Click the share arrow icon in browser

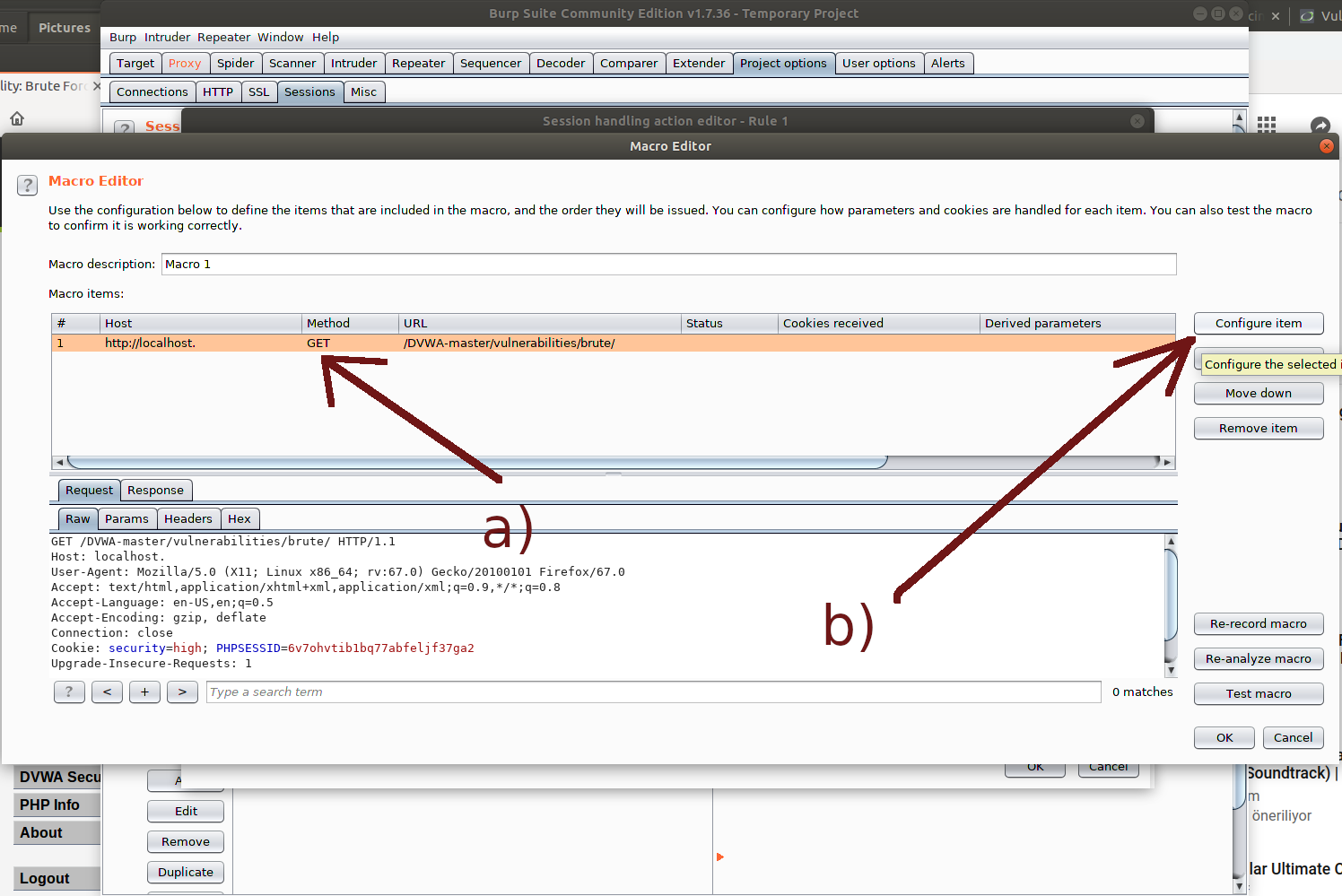pos(1320,126)
